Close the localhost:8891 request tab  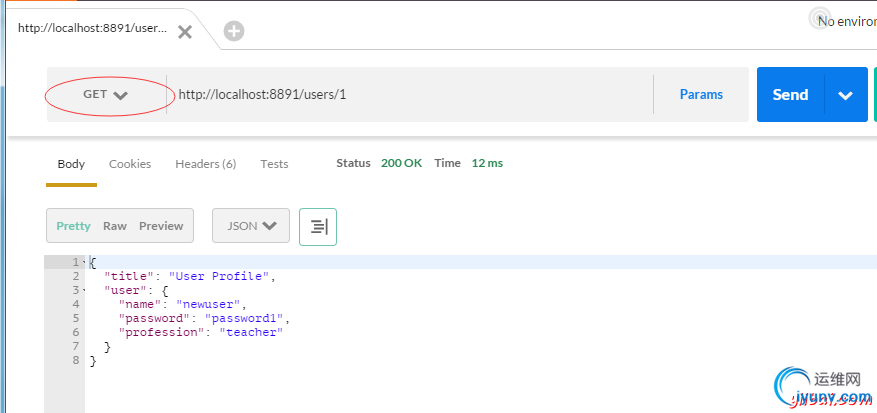tap(185, 32)
